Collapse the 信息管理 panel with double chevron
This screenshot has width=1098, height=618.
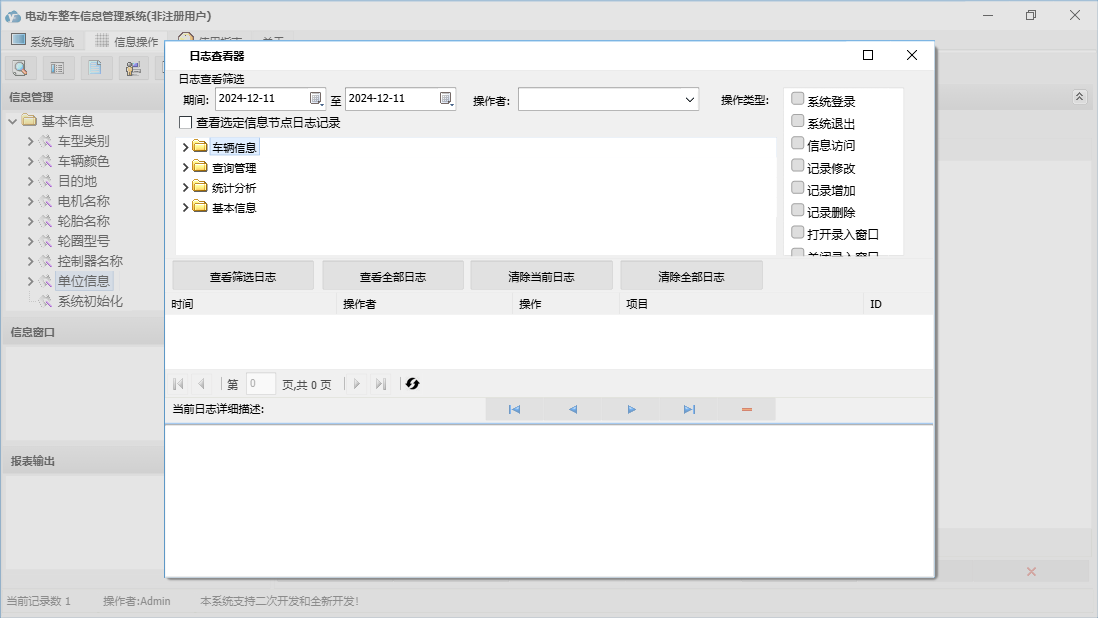(1079, 97)
